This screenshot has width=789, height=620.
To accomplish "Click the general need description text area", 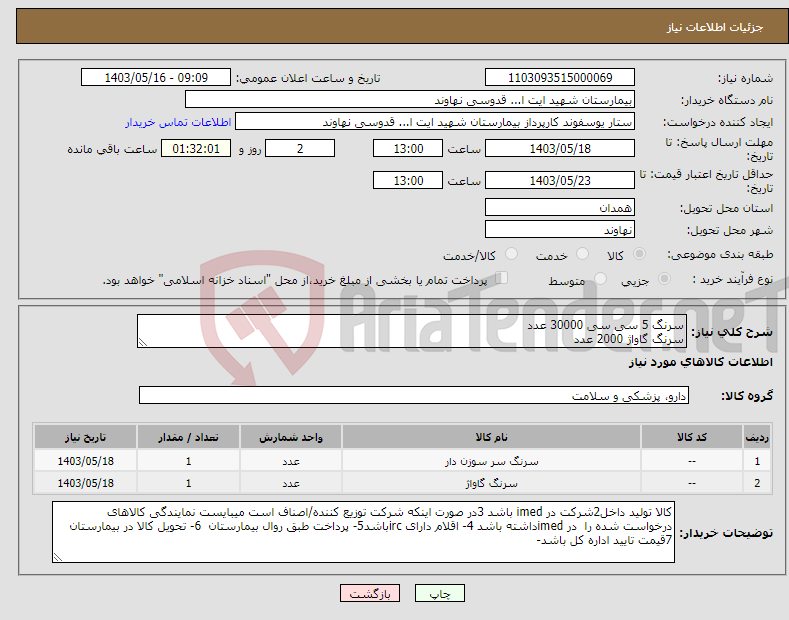I will coord(412,331).
